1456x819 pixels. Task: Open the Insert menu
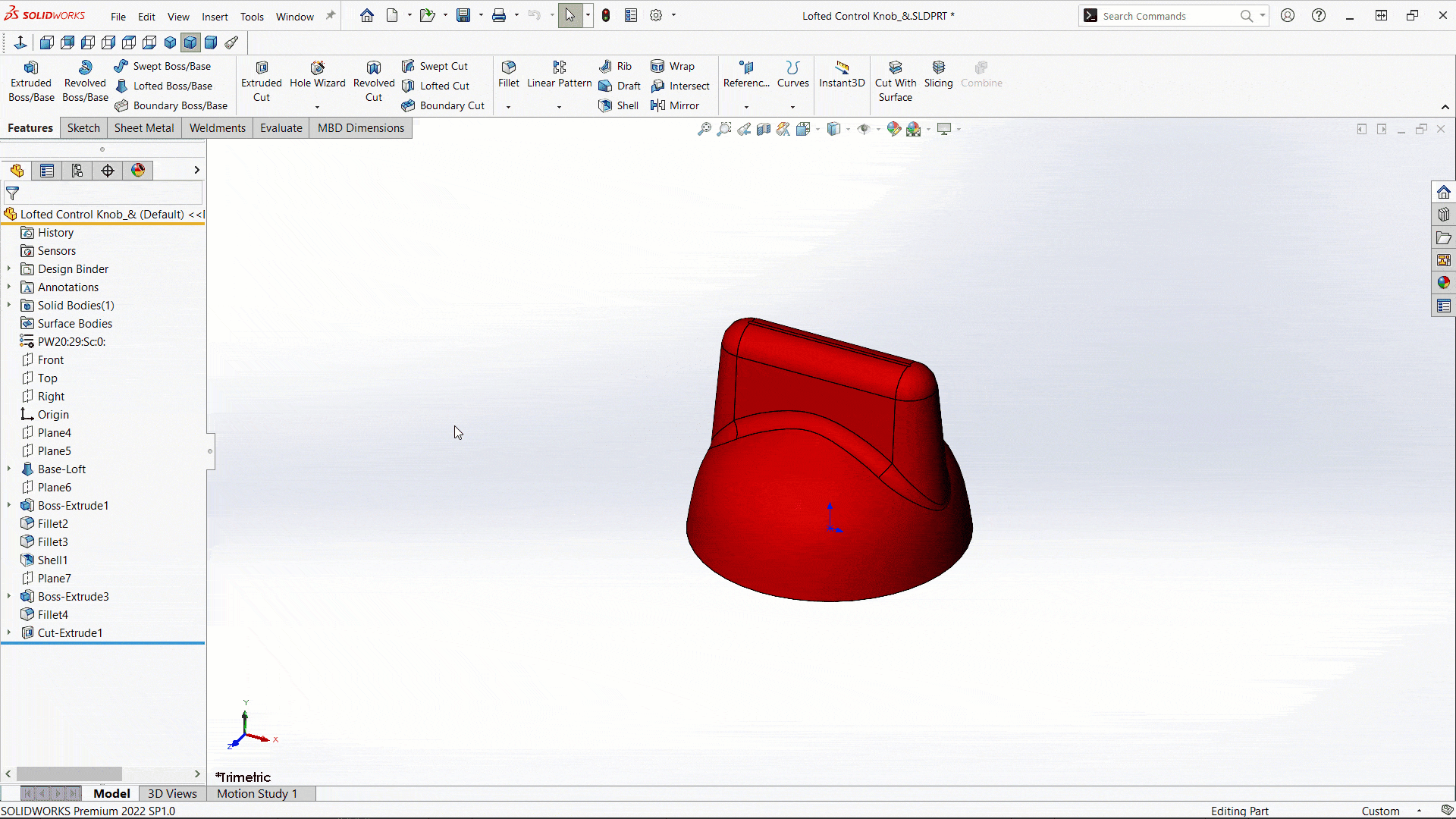click(x=215, y=17)
